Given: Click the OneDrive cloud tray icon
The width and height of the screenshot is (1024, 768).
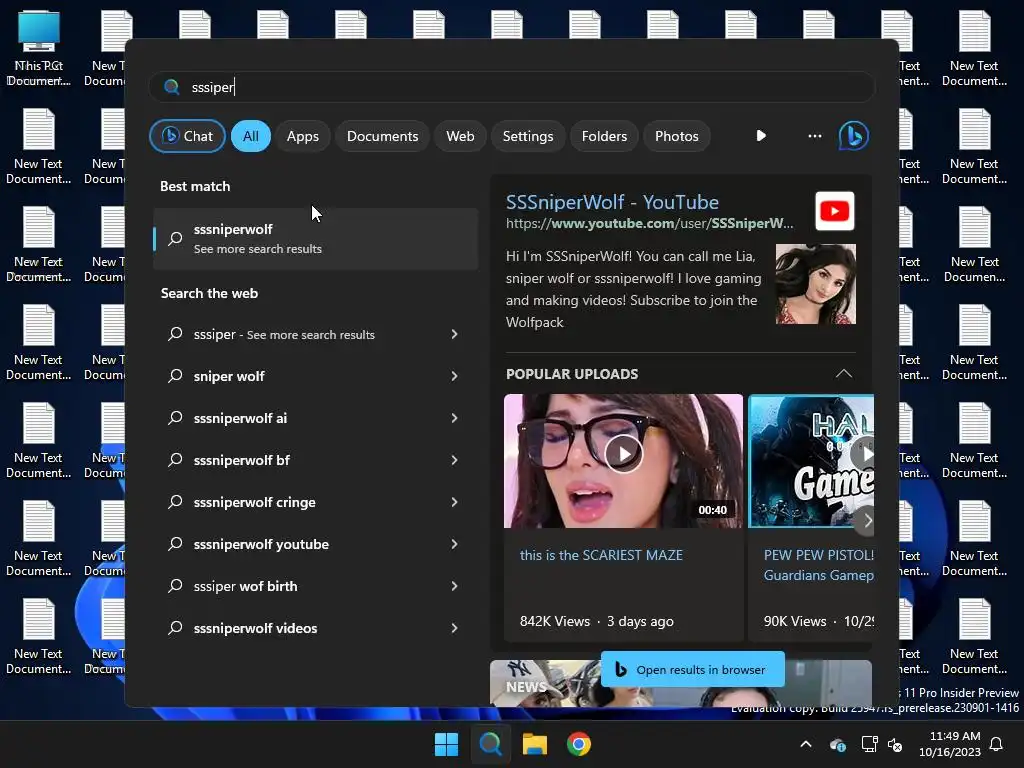Looking at the screenshot, I should [x=838, y=744].
